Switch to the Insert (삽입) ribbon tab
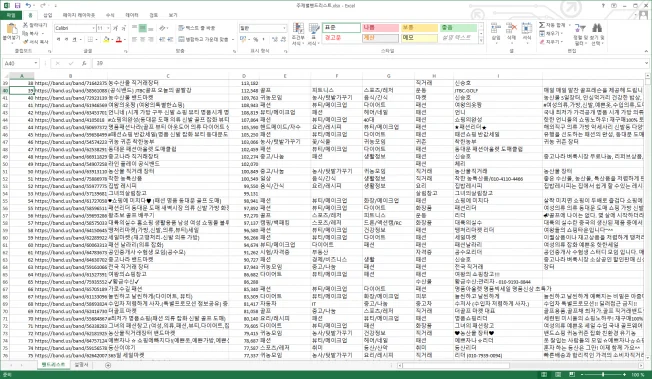 [48, 15]
